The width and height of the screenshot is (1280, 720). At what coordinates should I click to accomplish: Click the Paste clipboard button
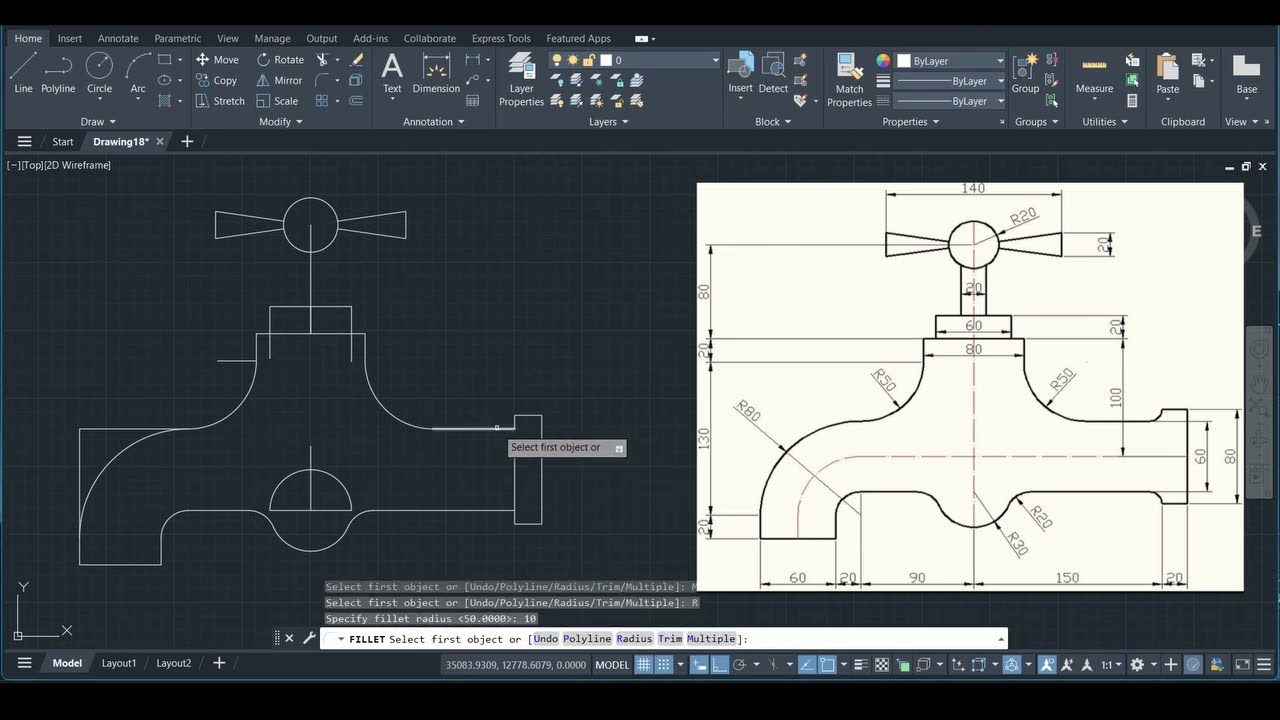tap(1167, 75)
